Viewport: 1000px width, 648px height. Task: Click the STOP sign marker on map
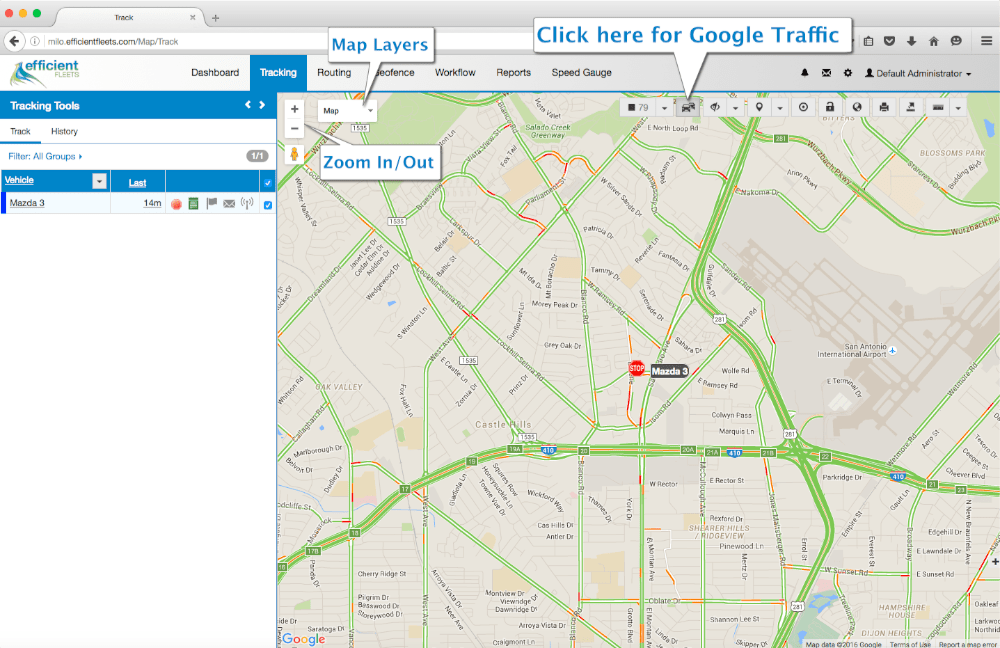[636, 368]
